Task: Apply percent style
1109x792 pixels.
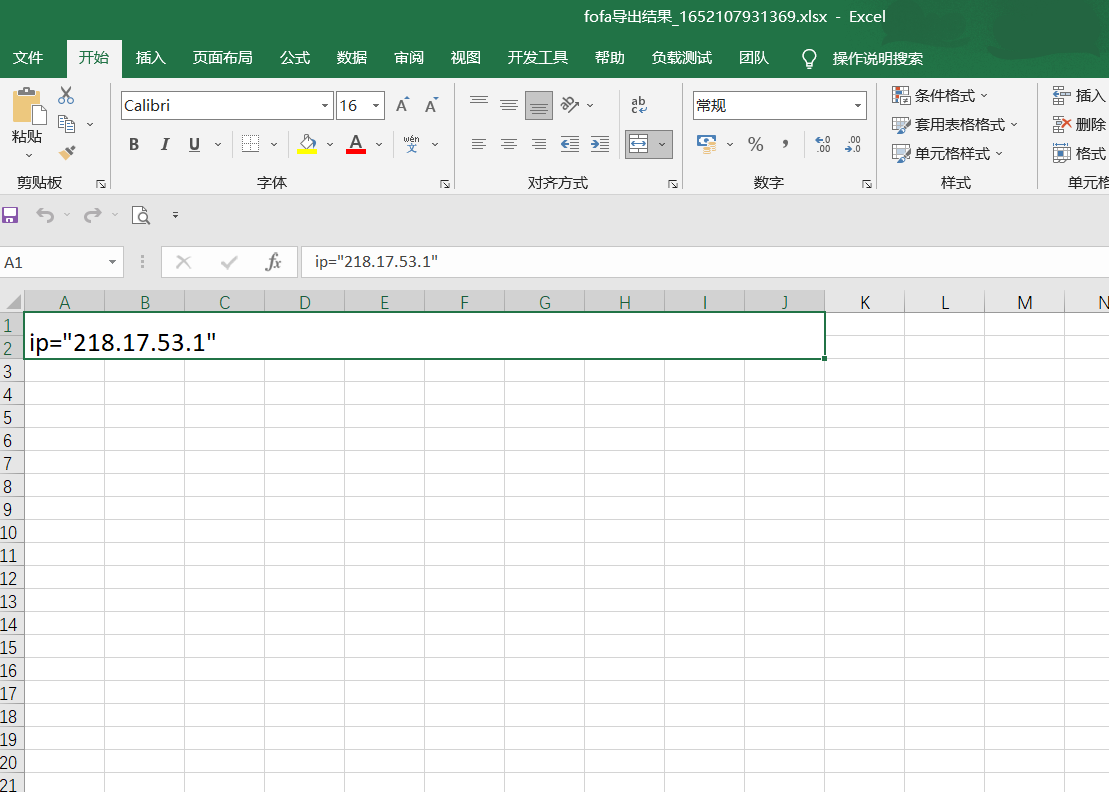Action: pyautogui.click(x=755, y=144)
